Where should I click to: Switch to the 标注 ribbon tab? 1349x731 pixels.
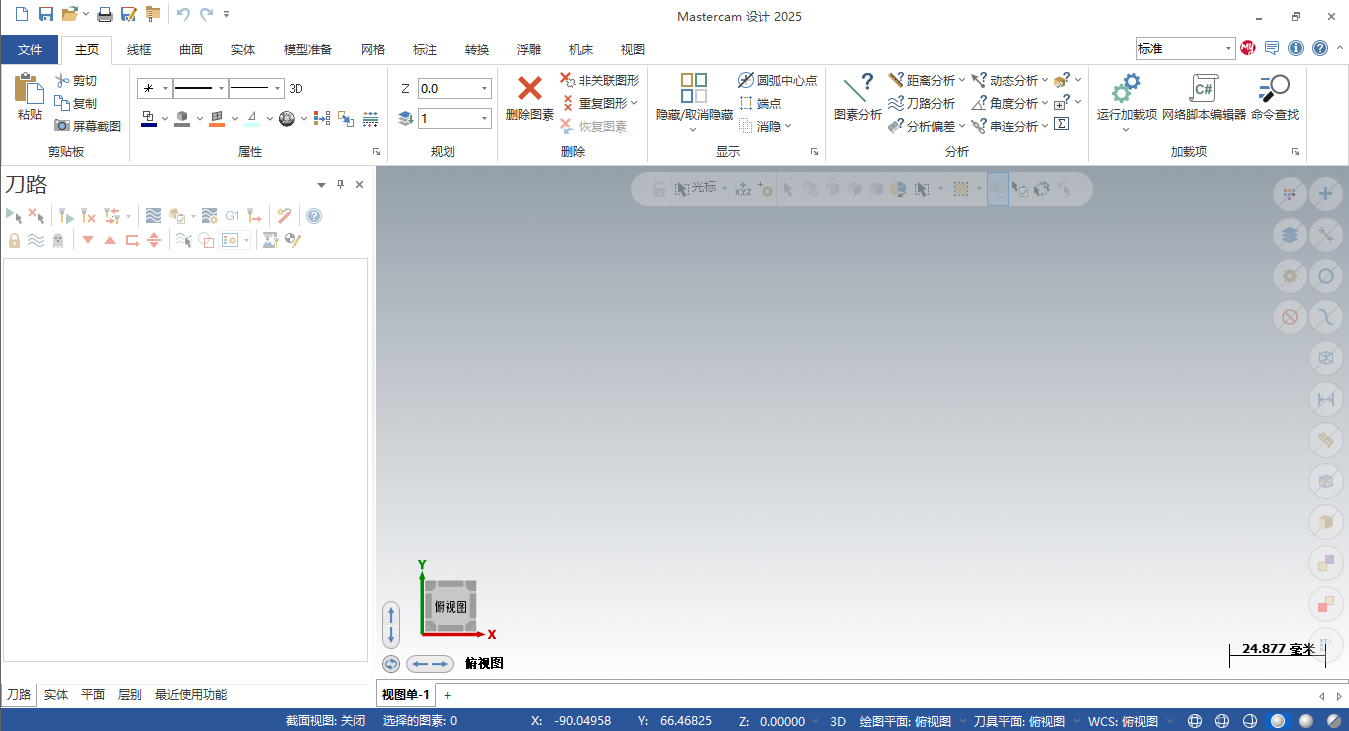point(425,49)
